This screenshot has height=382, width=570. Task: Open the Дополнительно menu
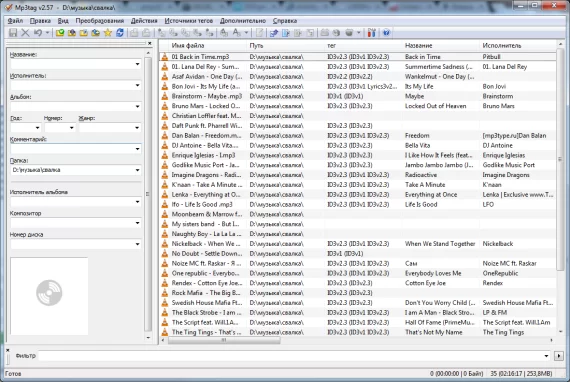coord(242,21)
